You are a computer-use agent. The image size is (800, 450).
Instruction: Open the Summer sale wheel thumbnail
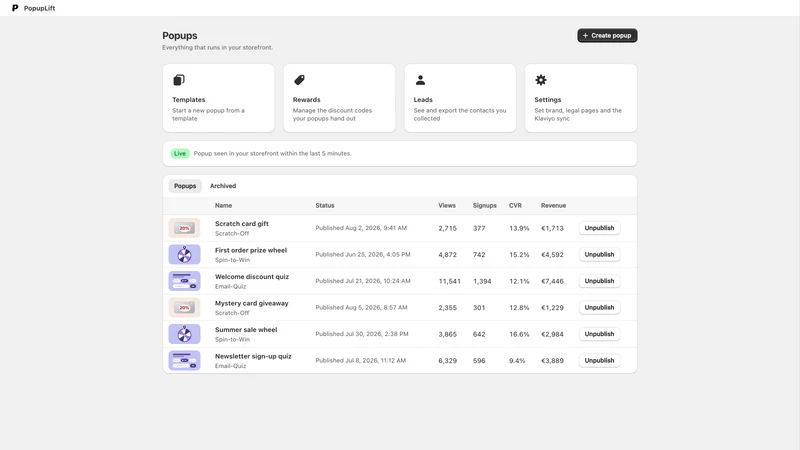point(185,334)
